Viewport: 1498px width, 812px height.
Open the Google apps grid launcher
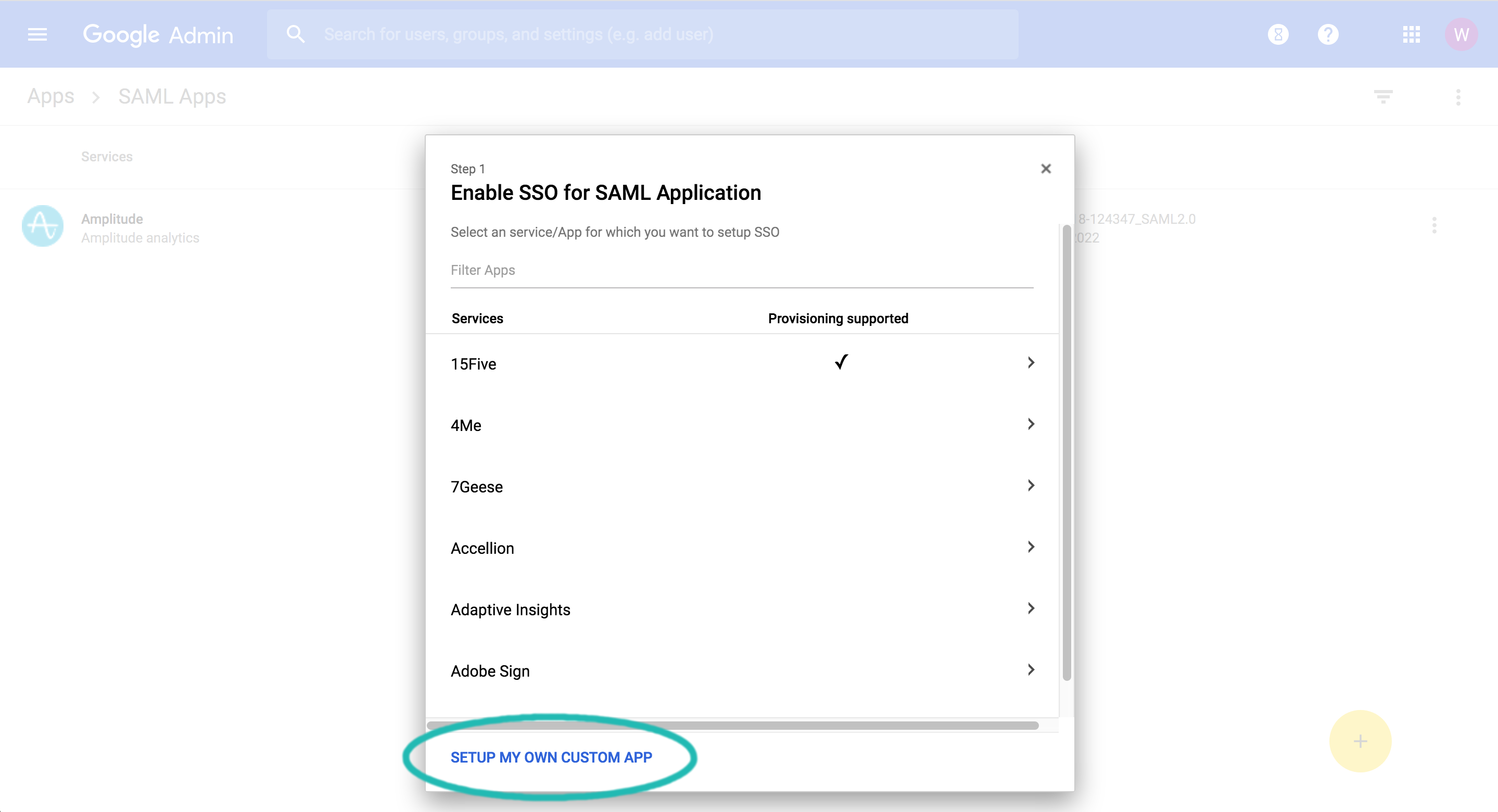[1412, 34]
